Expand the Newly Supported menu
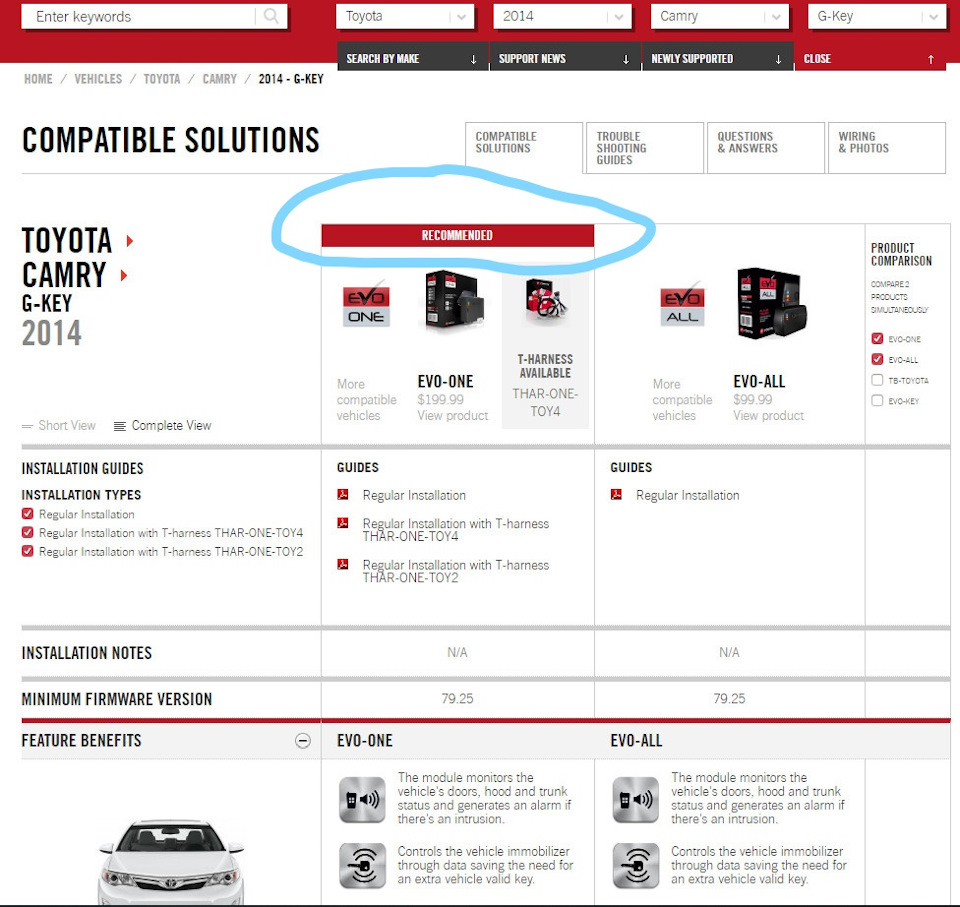The height and width of the screenshot is (907, 960). coord(718,58)
